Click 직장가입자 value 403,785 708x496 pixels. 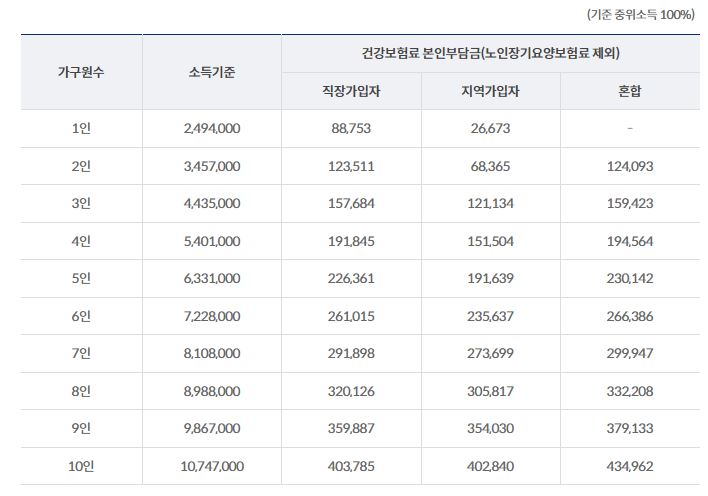pyautogui.click(x=351, y=466)
